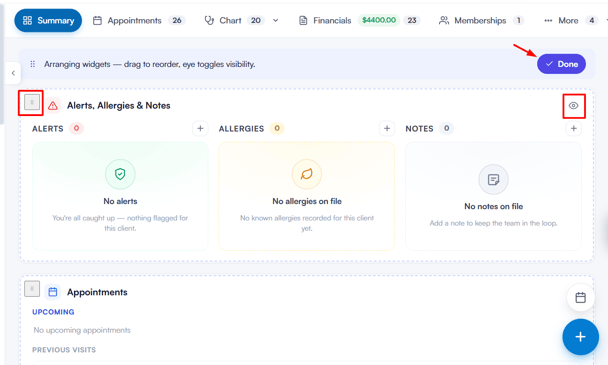Add a new note with plus button
The height and width of the screenshot is (365, 608).
(x=573, y=128)
